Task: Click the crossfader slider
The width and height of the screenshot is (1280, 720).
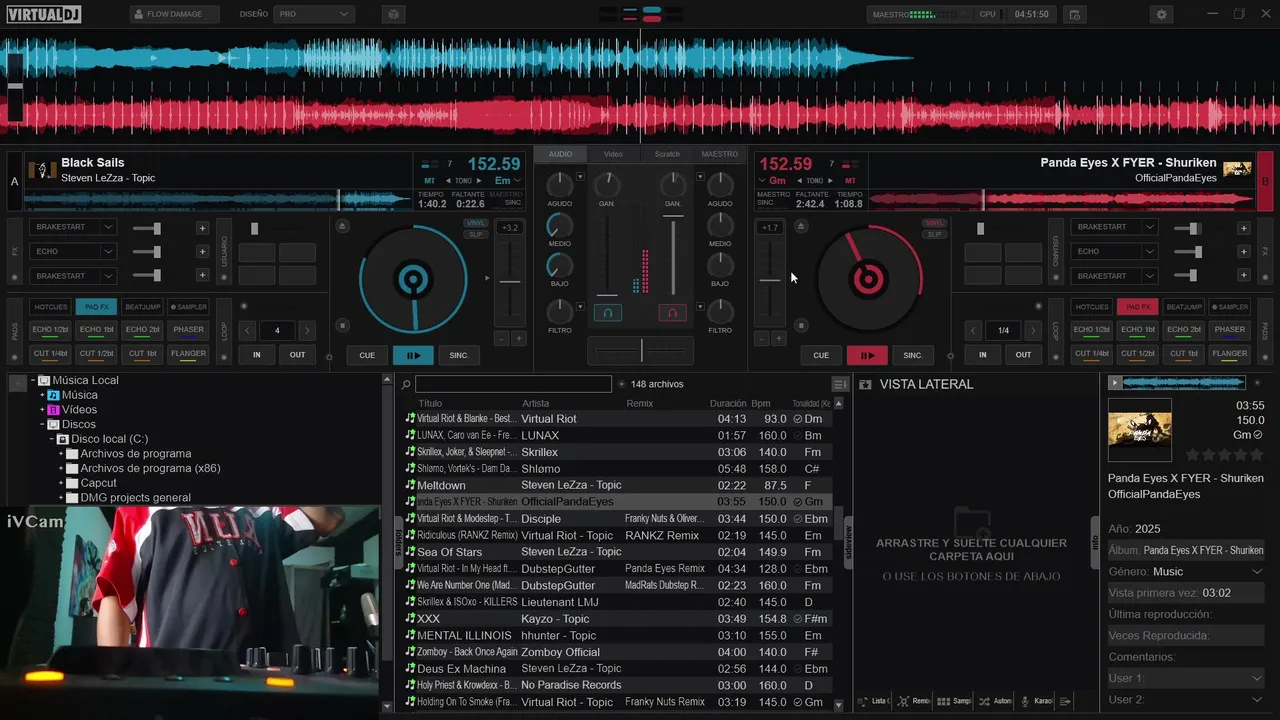Action: click(x=641, y=350)
